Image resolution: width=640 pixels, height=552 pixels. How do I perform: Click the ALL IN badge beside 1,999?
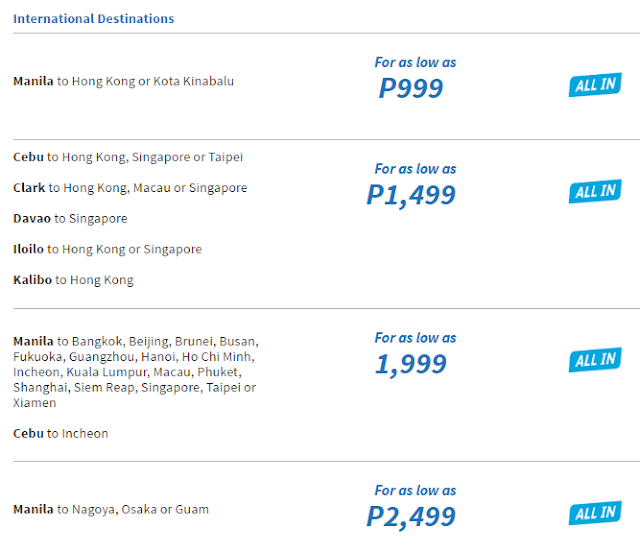pyautogui.click(x=595, y=360)
